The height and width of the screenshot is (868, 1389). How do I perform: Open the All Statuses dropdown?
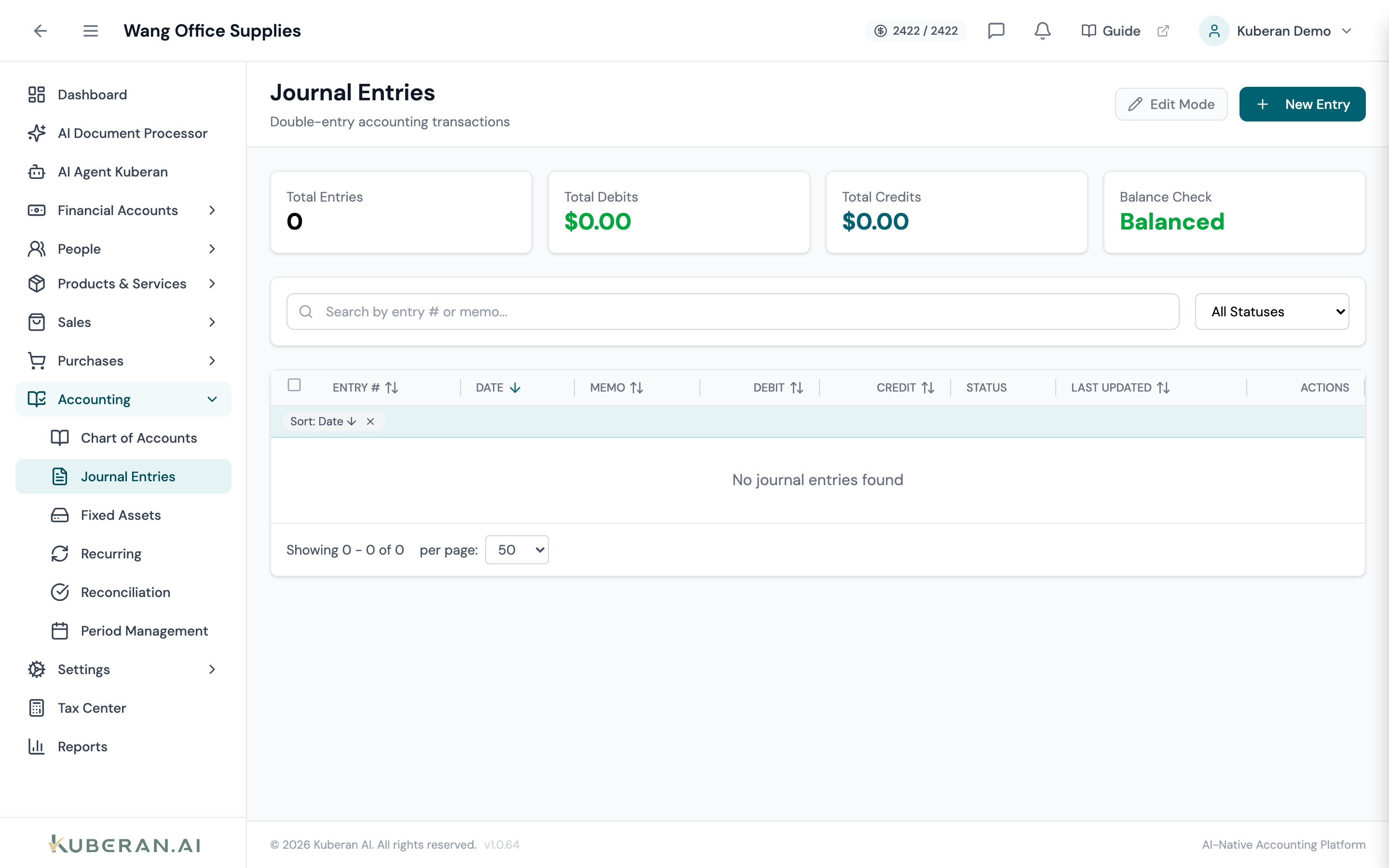point(1272,312)
